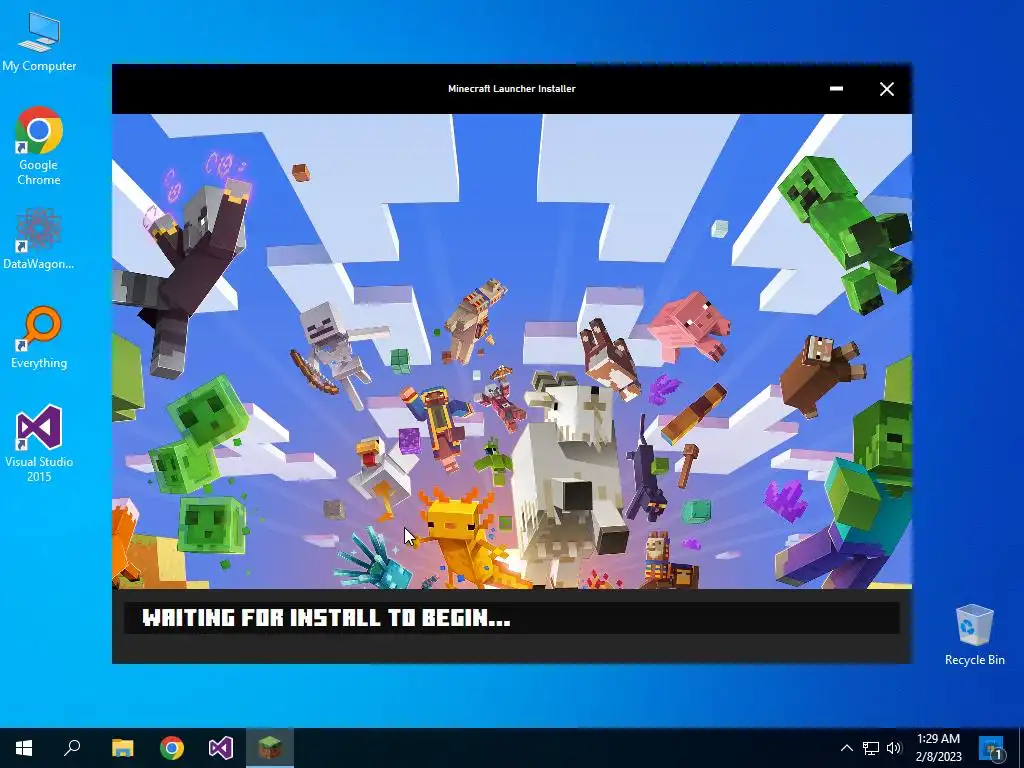Select the Minecraft installer taskbar icon
Viewport: 1024px width, 768px height.
tap(270, 748)
